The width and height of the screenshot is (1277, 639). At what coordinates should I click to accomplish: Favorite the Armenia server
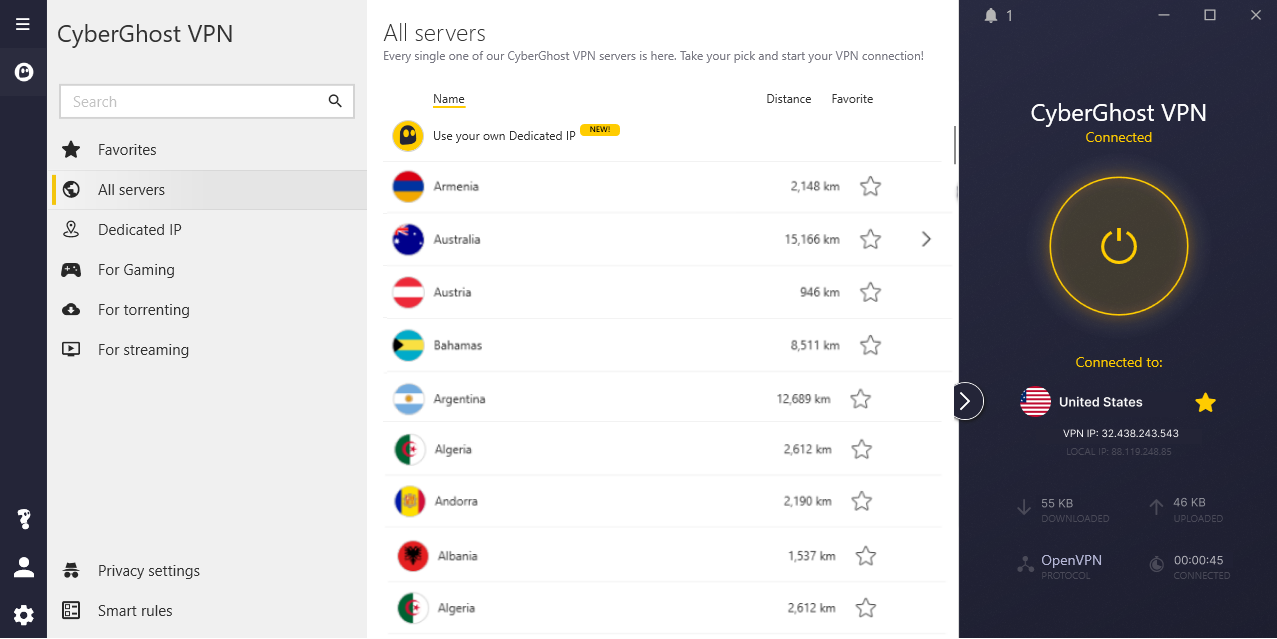(x=869, y=186)
